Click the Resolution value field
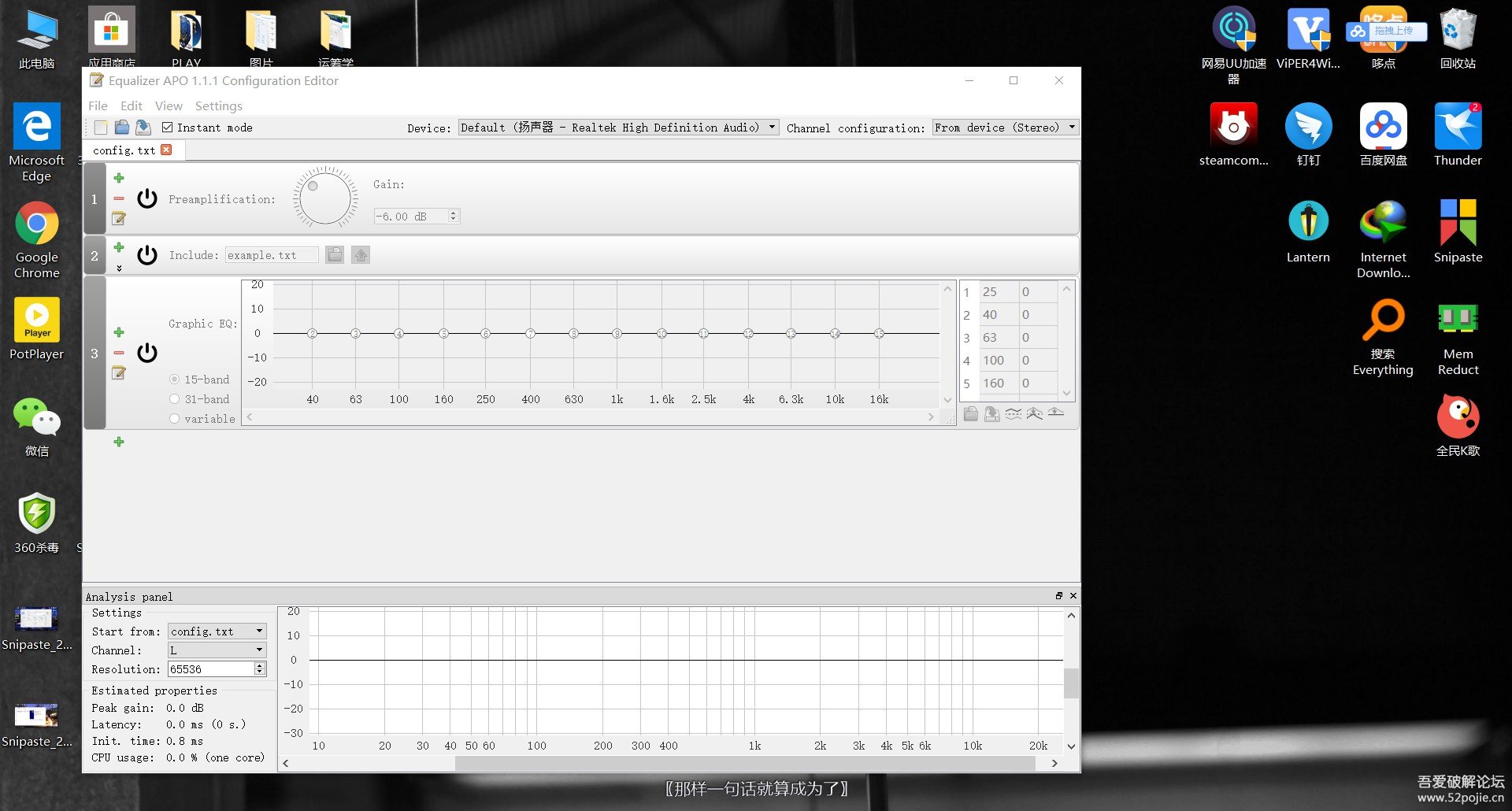 (211, 669)
